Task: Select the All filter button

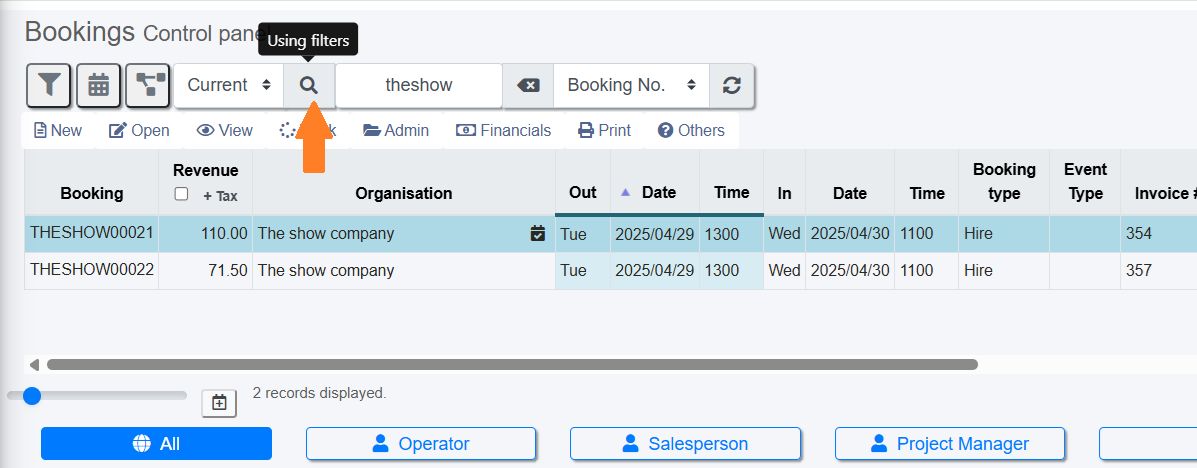Action: (x=156, y=444)
